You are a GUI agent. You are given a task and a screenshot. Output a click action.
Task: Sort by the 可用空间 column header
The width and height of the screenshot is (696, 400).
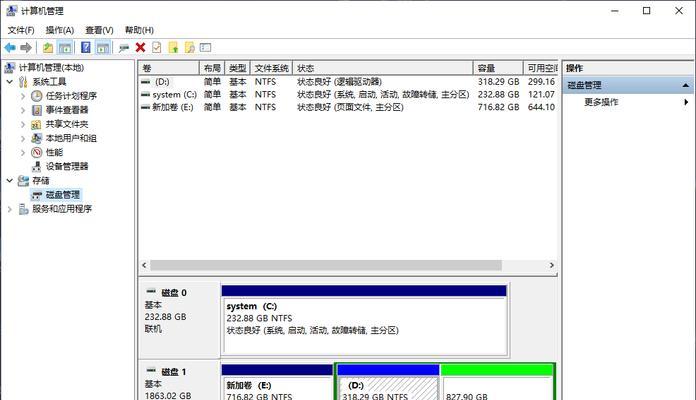tap(541, 68)
